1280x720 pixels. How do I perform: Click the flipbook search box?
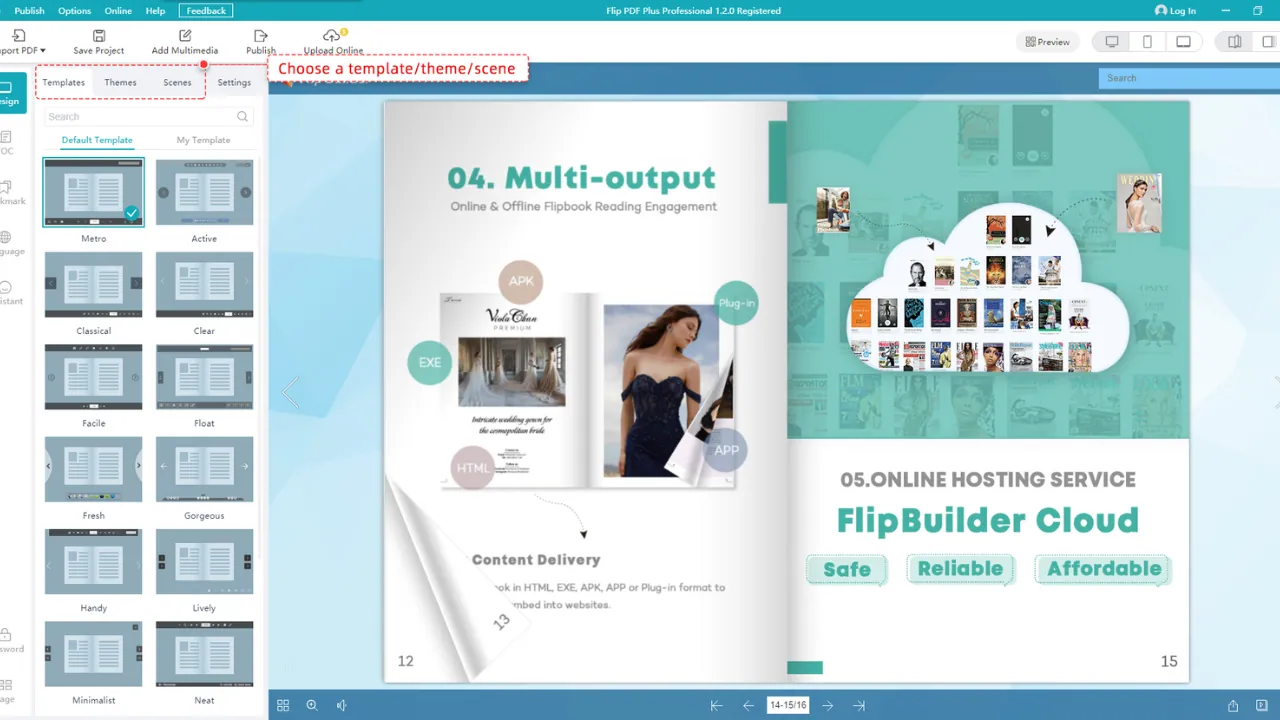click(1189, 78)
